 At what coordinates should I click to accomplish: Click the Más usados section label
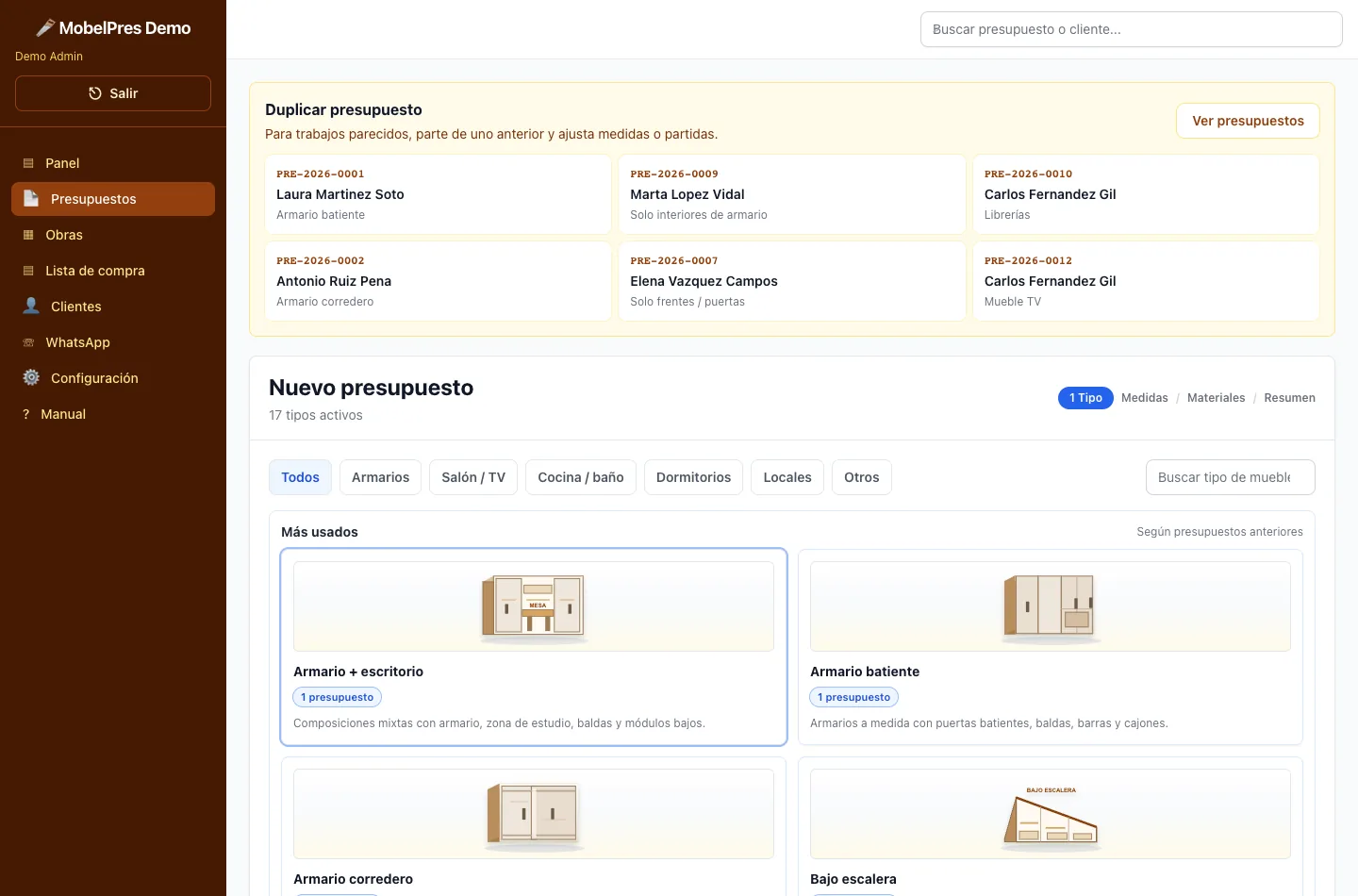[x=320, y=532]
